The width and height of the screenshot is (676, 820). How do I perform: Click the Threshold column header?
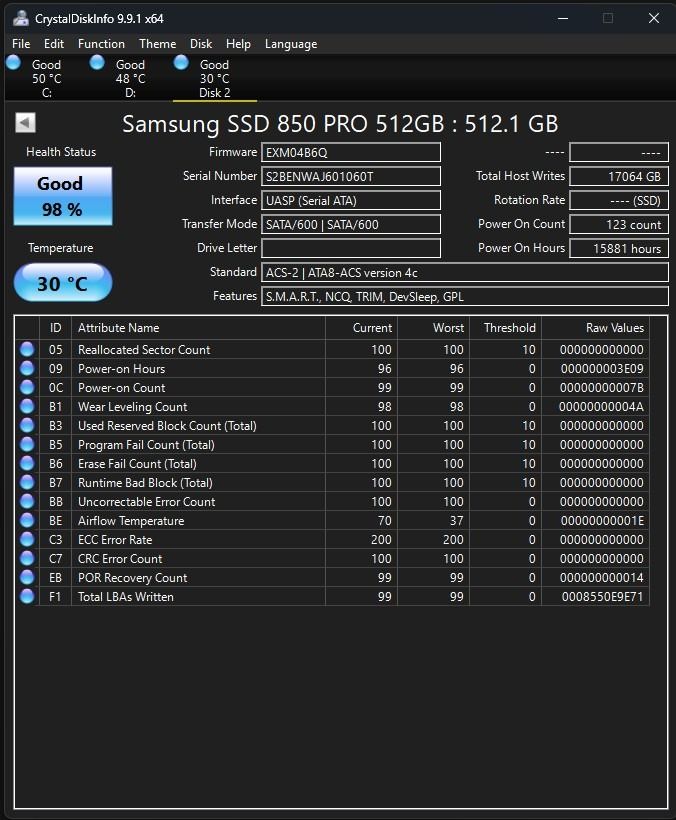[506, 328]
